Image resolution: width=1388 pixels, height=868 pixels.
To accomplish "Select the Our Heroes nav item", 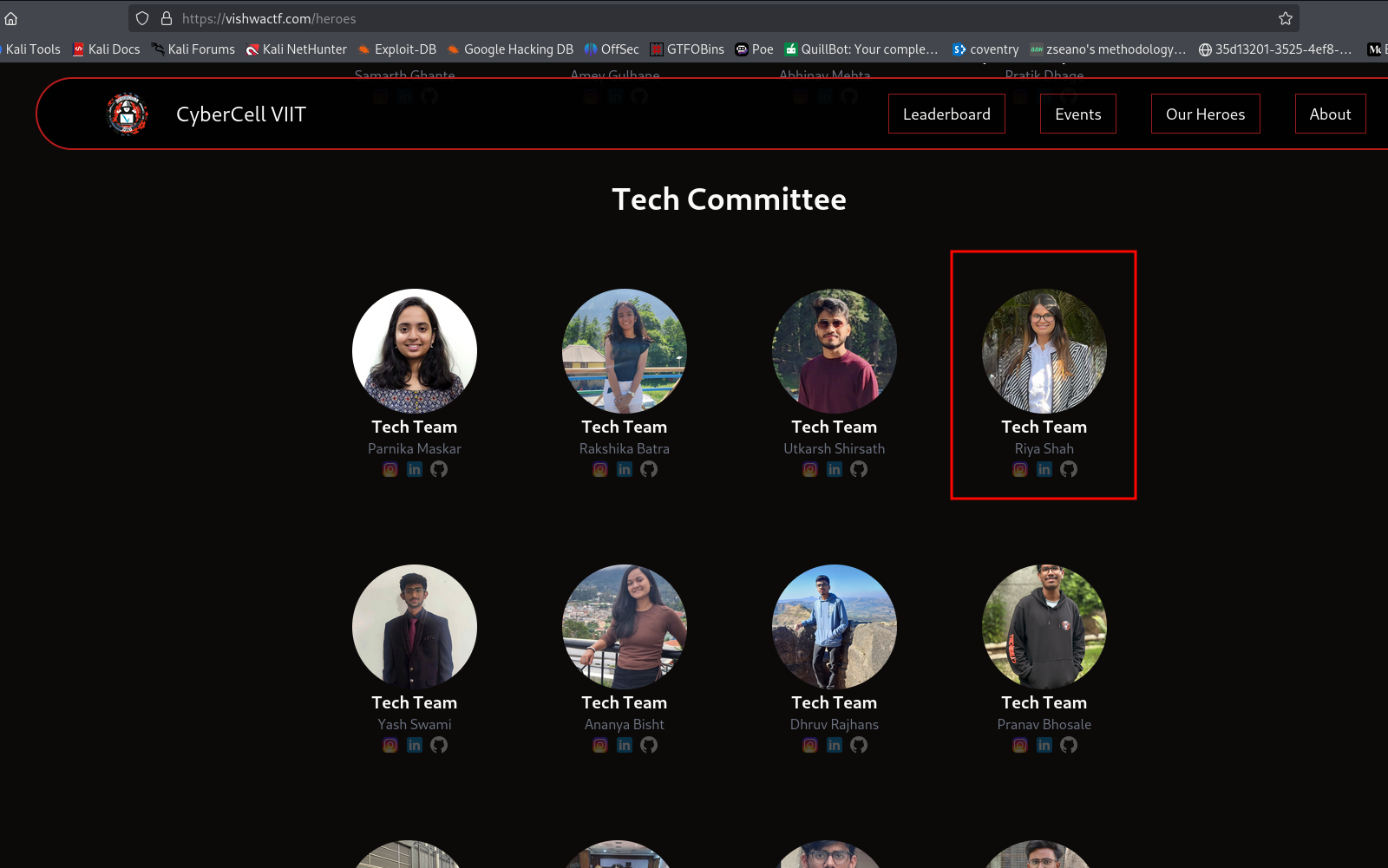I will [x=1205, y=114].
